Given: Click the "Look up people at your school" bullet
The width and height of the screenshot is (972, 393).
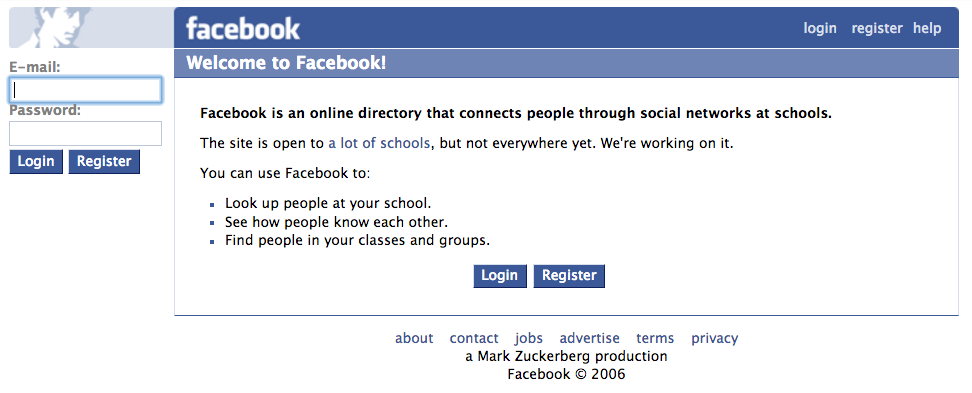Looking at the screenshot, I should click(x=327, y=203).
